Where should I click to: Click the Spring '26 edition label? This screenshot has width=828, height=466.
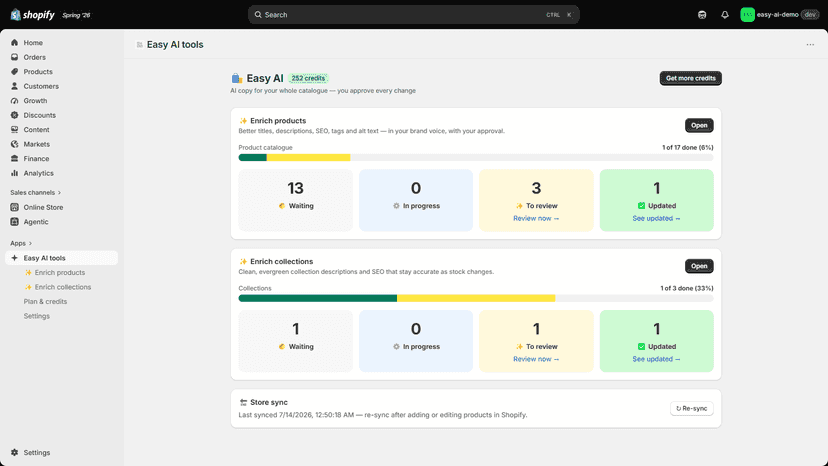pos(76,15)
